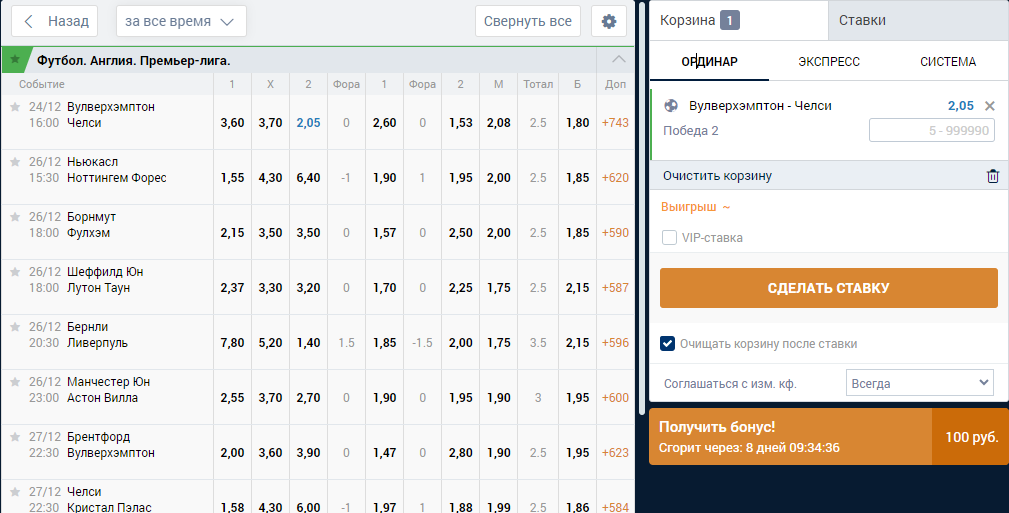This screenshot has width=1009, height=513.
Task: Click the Получить бонус banner
Action: click(x=790, y=436)
